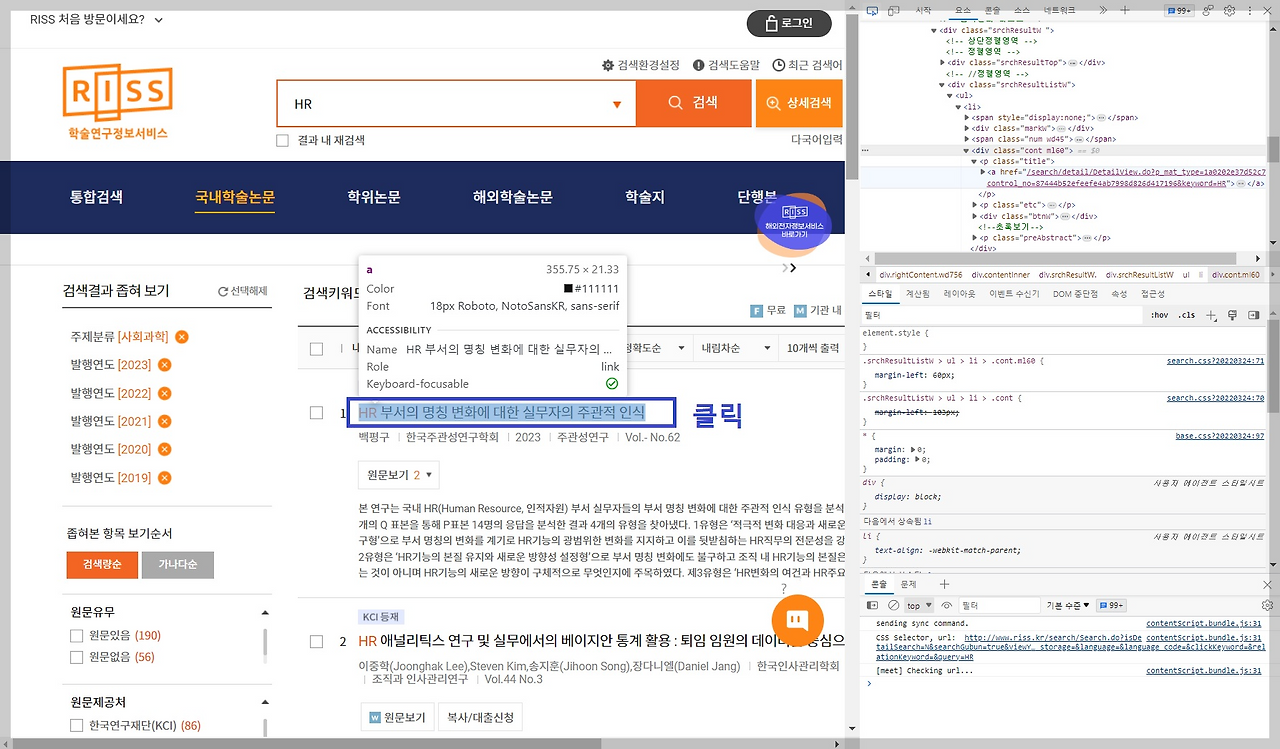Switch to the 학술지 tab
Image resolution: width=1280 pixels, height=749 pixels.
645,197
